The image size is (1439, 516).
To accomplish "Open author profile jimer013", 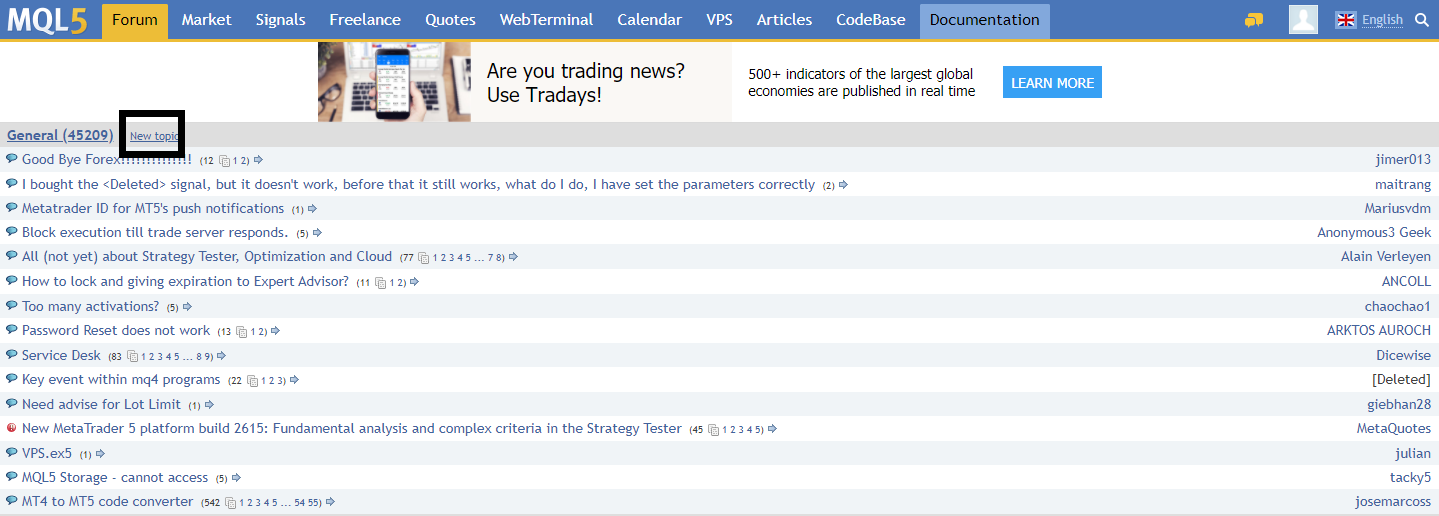I will (1403, 160).
